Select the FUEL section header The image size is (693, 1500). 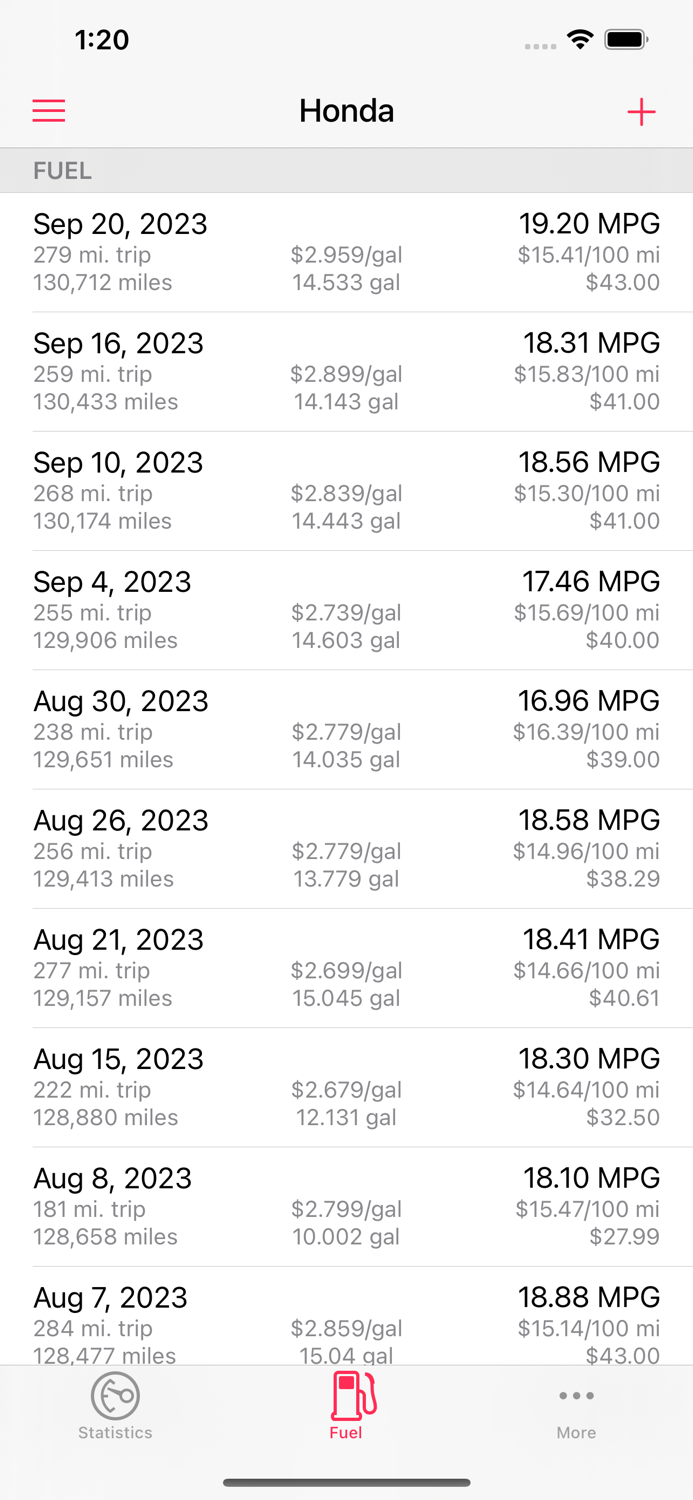tap(62, 170)
